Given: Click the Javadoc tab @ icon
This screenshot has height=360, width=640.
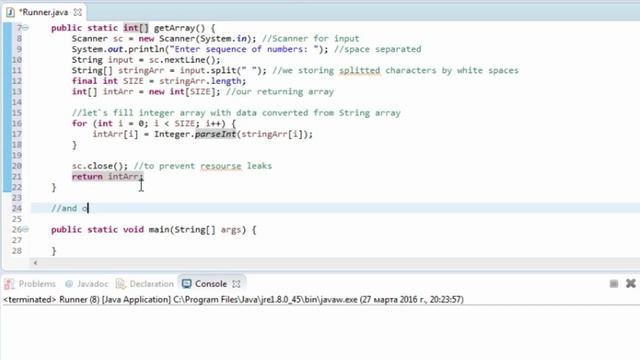Looking at the screenshot, I should [x=69, y=284].
